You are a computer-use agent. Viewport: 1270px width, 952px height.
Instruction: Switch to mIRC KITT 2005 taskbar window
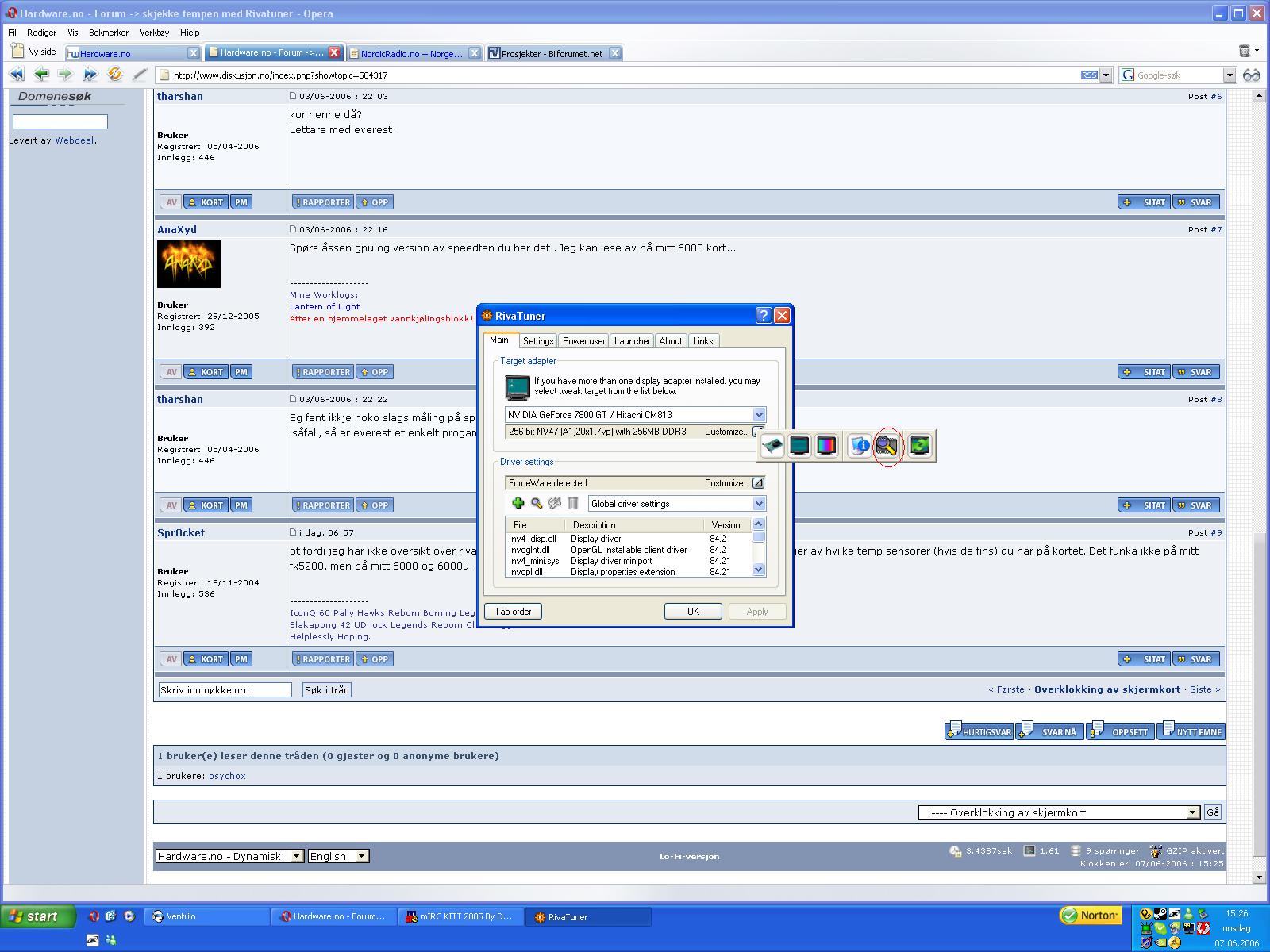coord(460,916)
